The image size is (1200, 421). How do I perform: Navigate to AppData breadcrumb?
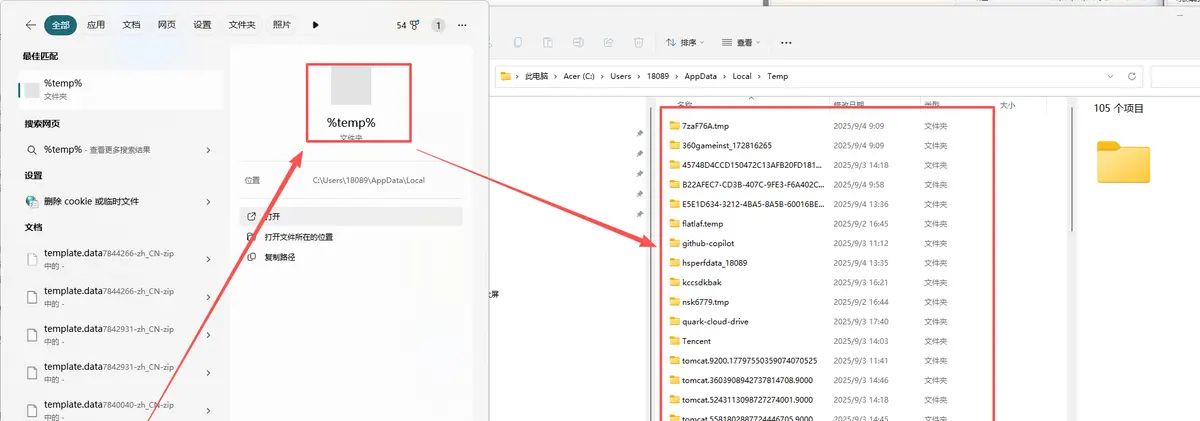tap(699, 76)
